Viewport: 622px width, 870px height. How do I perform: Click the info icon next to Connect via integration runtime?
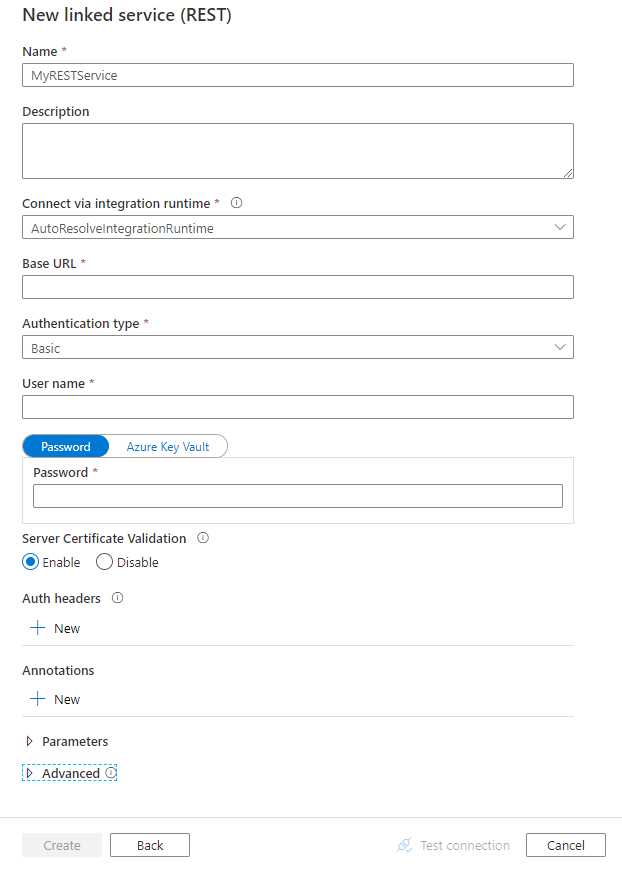coord(236,203)
